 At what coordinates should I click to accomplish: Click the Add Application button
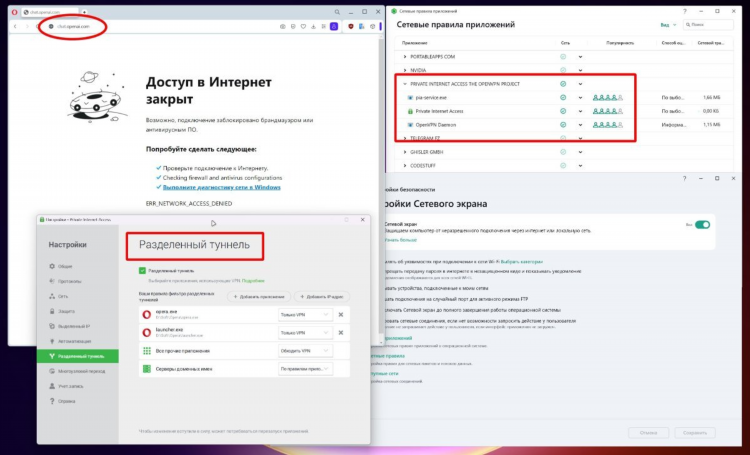coord(259,297)
